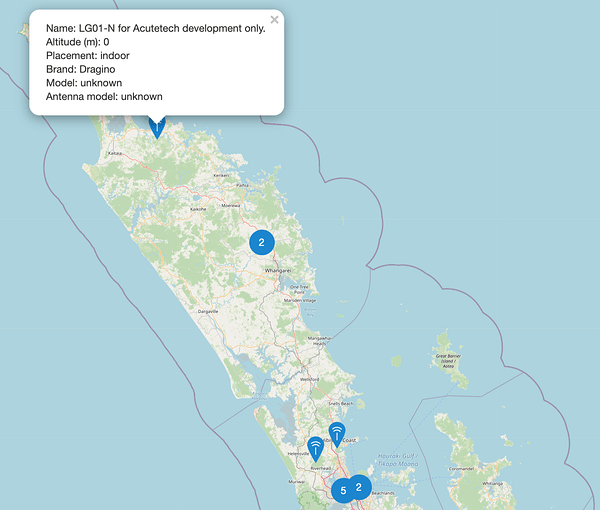Viewport: 600px width, 510px height.
Task: Click the Snells Beach label
Action: (341, 404)
